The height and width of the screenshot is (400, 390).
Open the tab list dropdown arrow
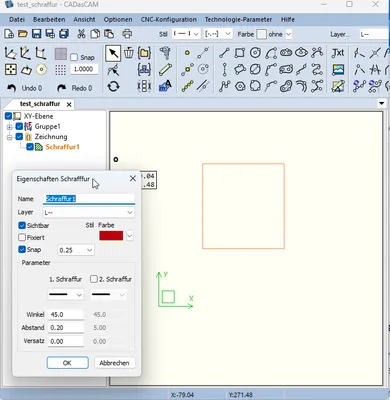(x=382, y=103)
